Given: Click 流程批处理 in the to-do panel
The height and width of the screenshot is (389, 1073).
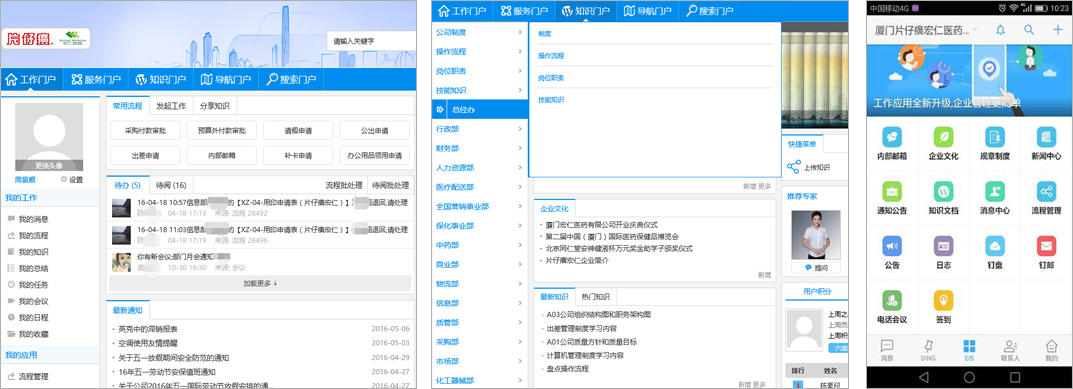Looking at the screenshot, I should click(344, 185).
